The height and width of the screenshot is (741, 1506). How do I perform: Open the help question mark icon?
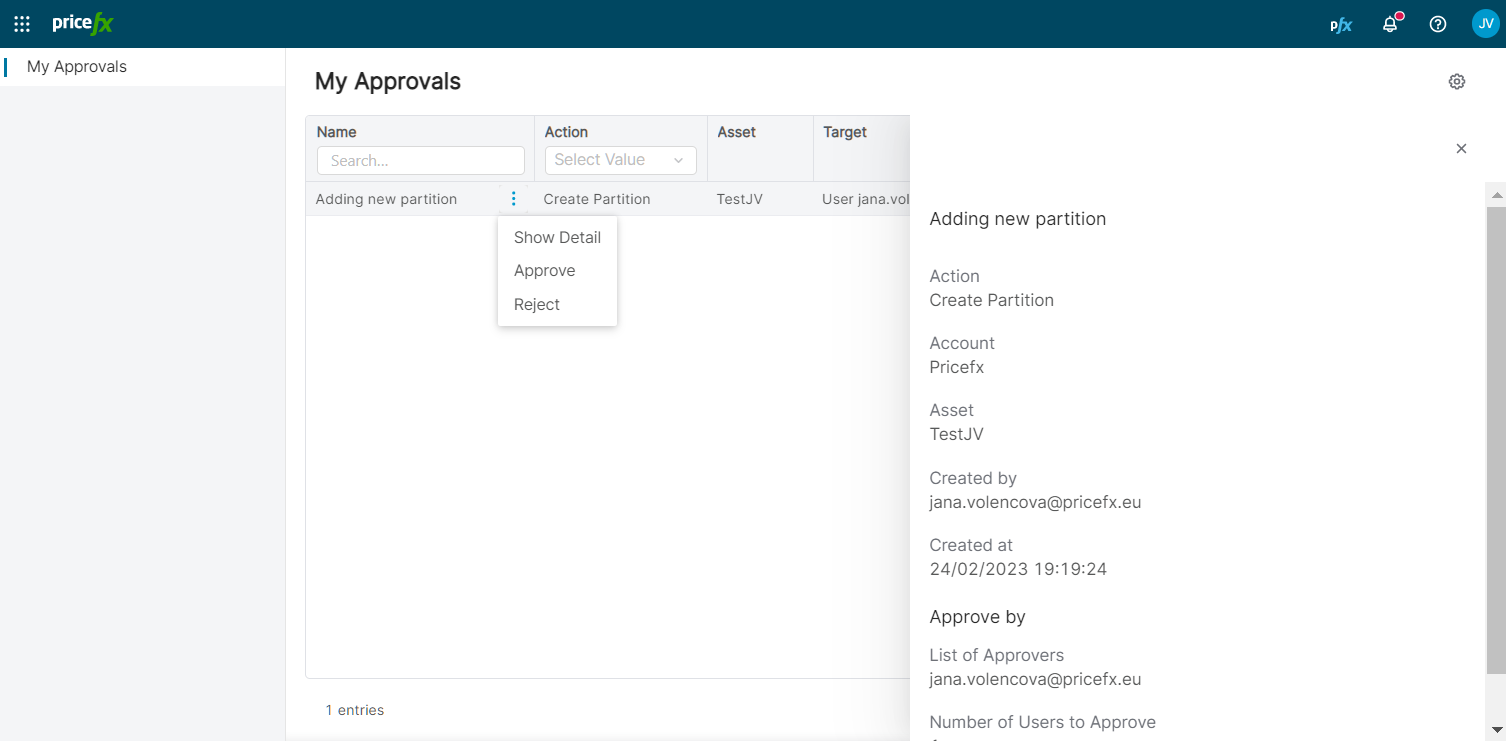1438,25
